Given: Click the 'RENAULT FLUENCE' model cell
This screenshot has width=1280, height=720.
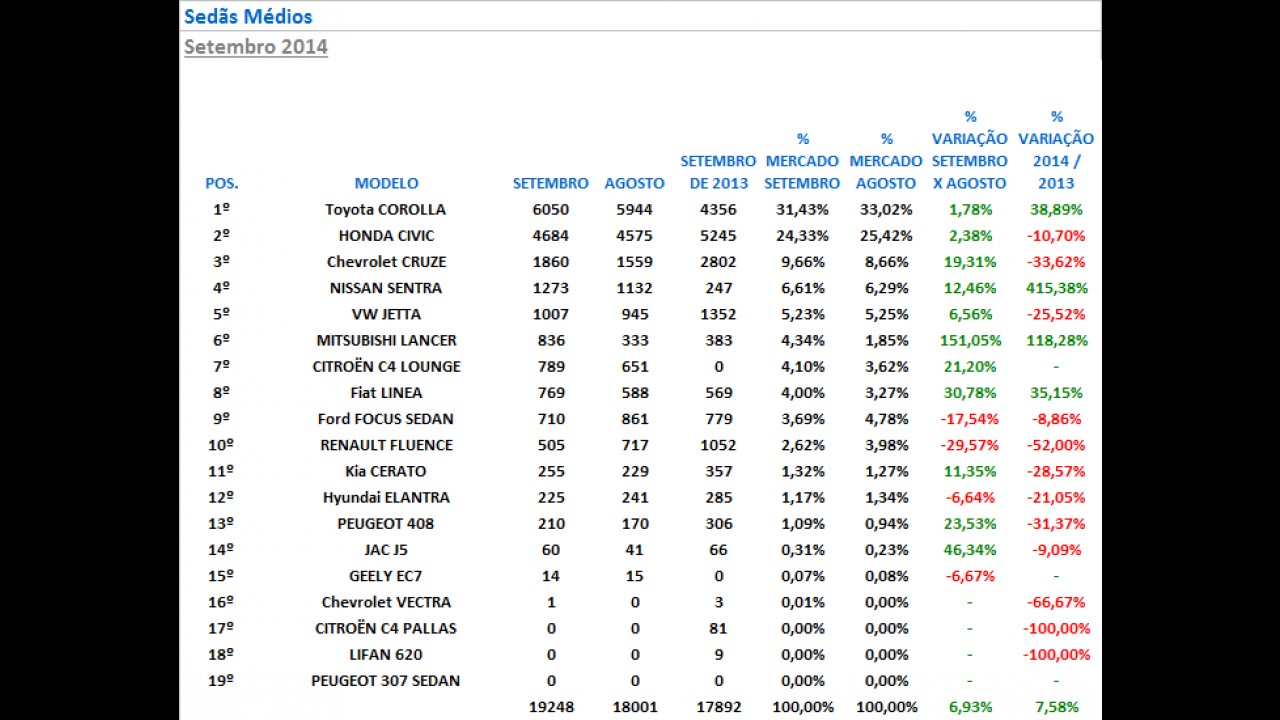Looking at the screenshot, I should (386, 444).
